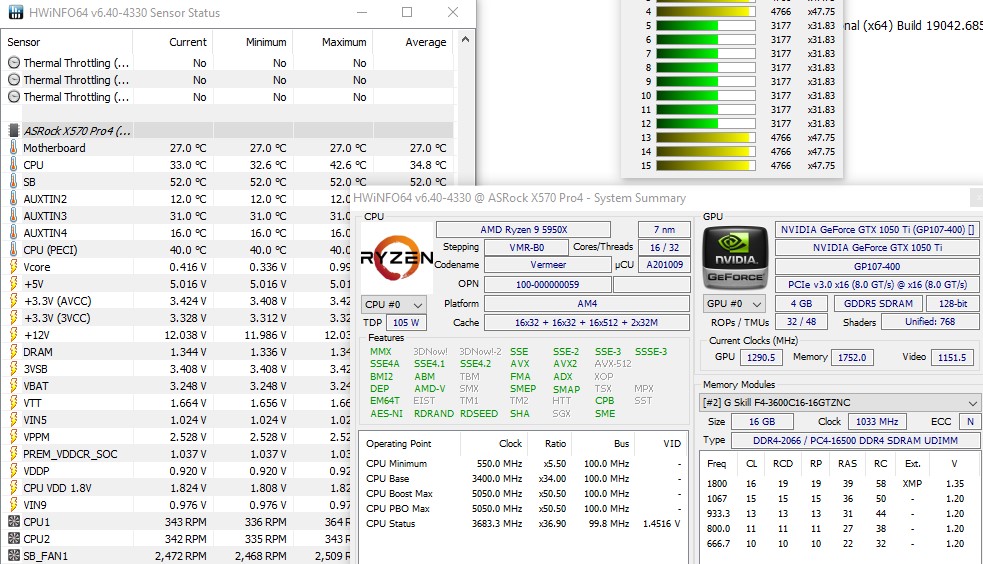Click the core 15 usage bar
The width and height of the screenshot is (983, 564).
pyautogui.click(x=705, y=165)
